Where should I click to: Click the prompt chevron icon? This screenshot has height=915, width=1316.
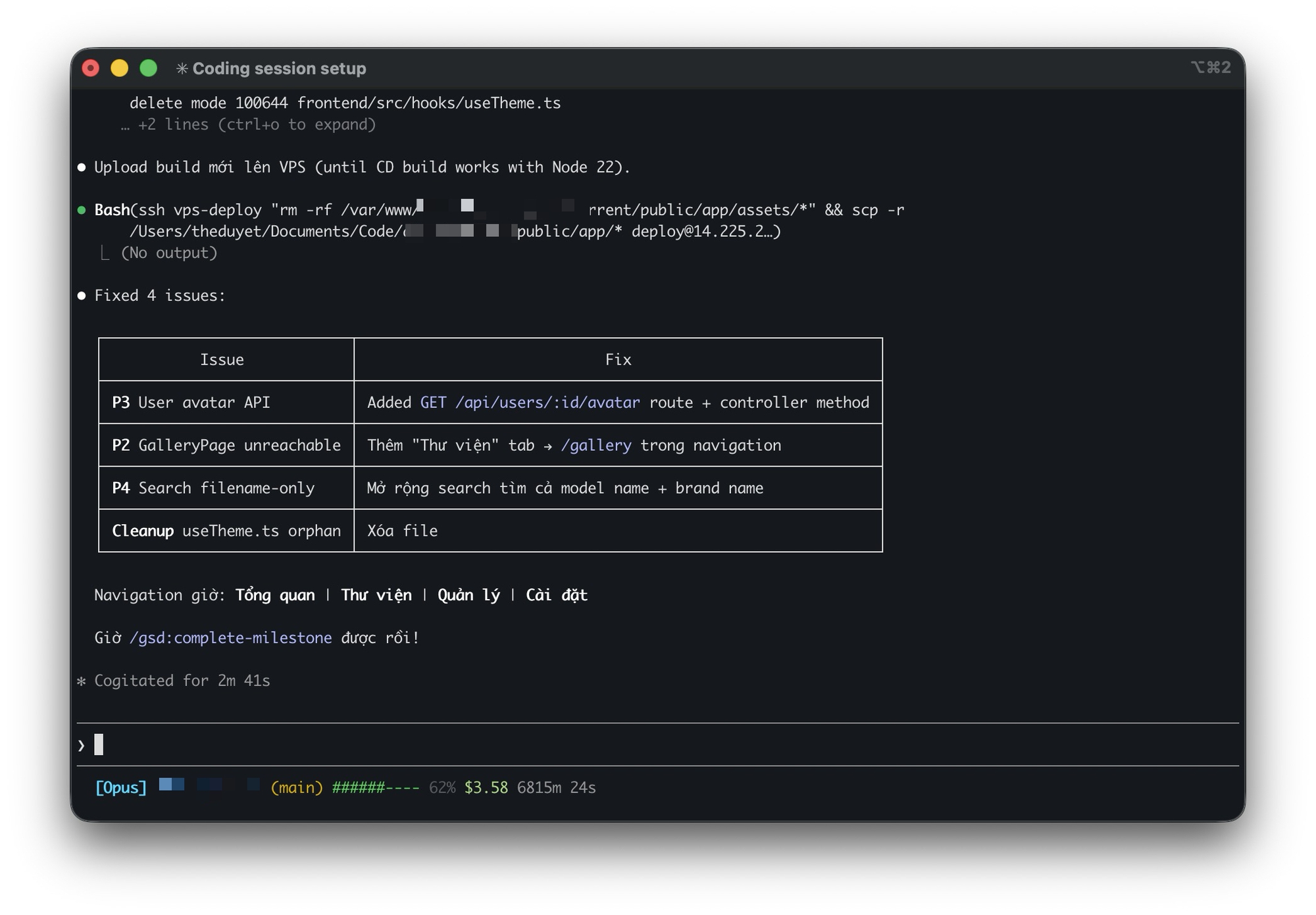tap(82, 746)
